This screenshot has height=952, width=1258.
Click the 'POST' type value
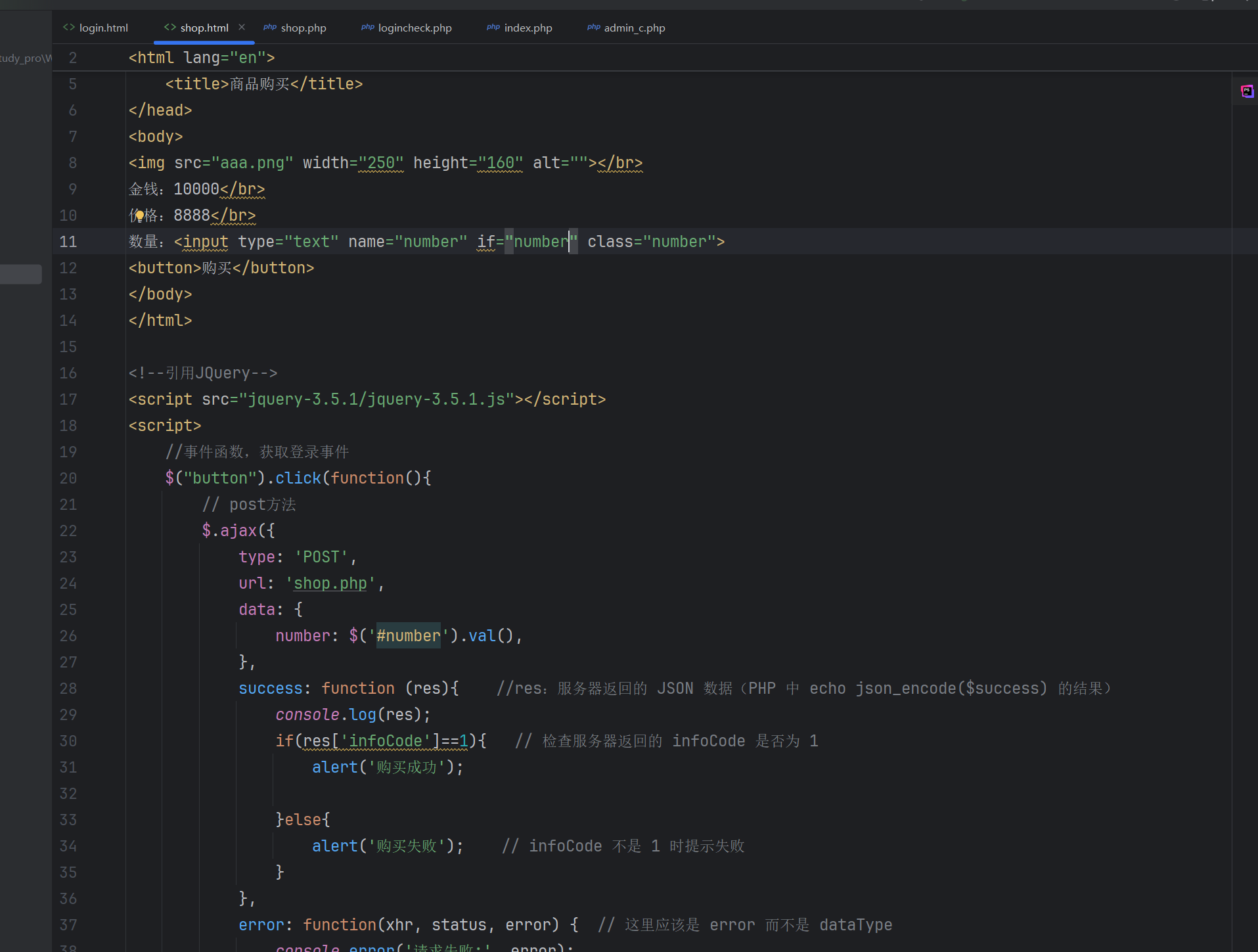(x=321, y=556)
